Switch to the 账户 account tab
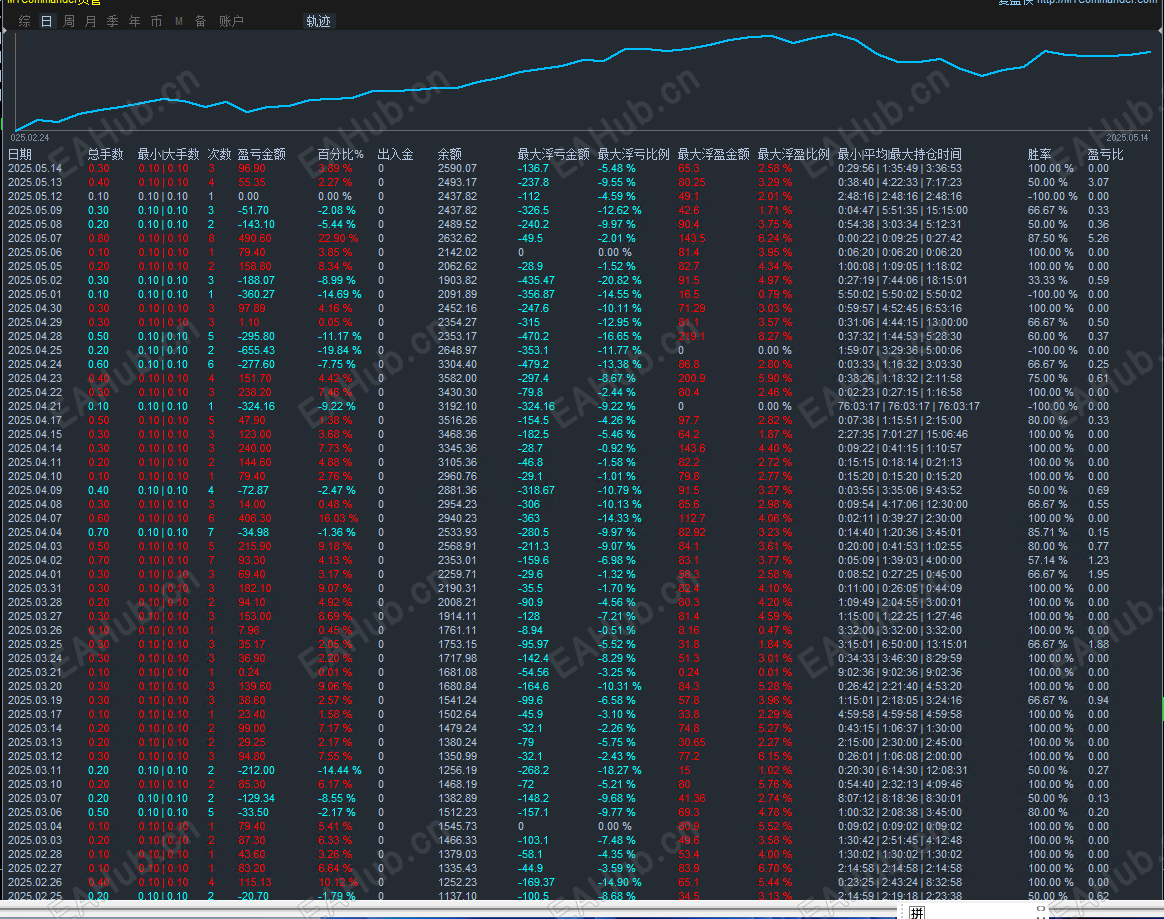 tap(231, 22)
